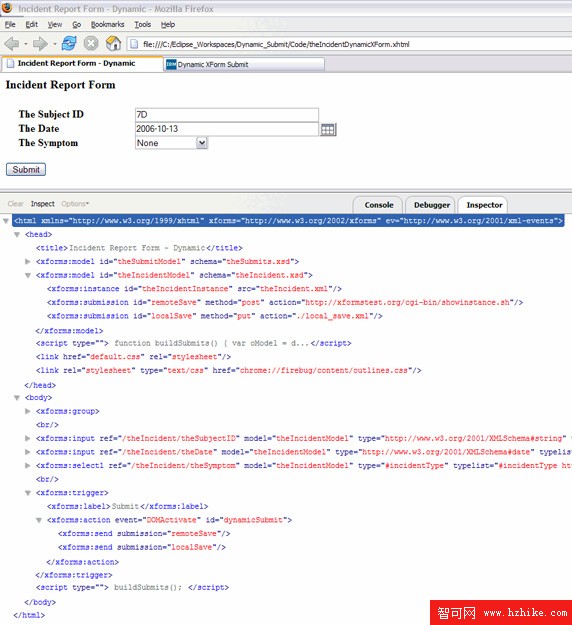
Task: Click the closing </html> tag
Action: [x=29, y=615]
